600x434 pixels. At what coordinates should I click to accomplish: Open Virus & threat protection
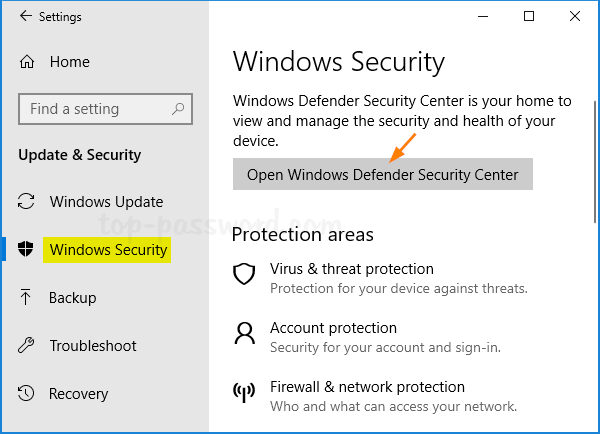[352, 269]
